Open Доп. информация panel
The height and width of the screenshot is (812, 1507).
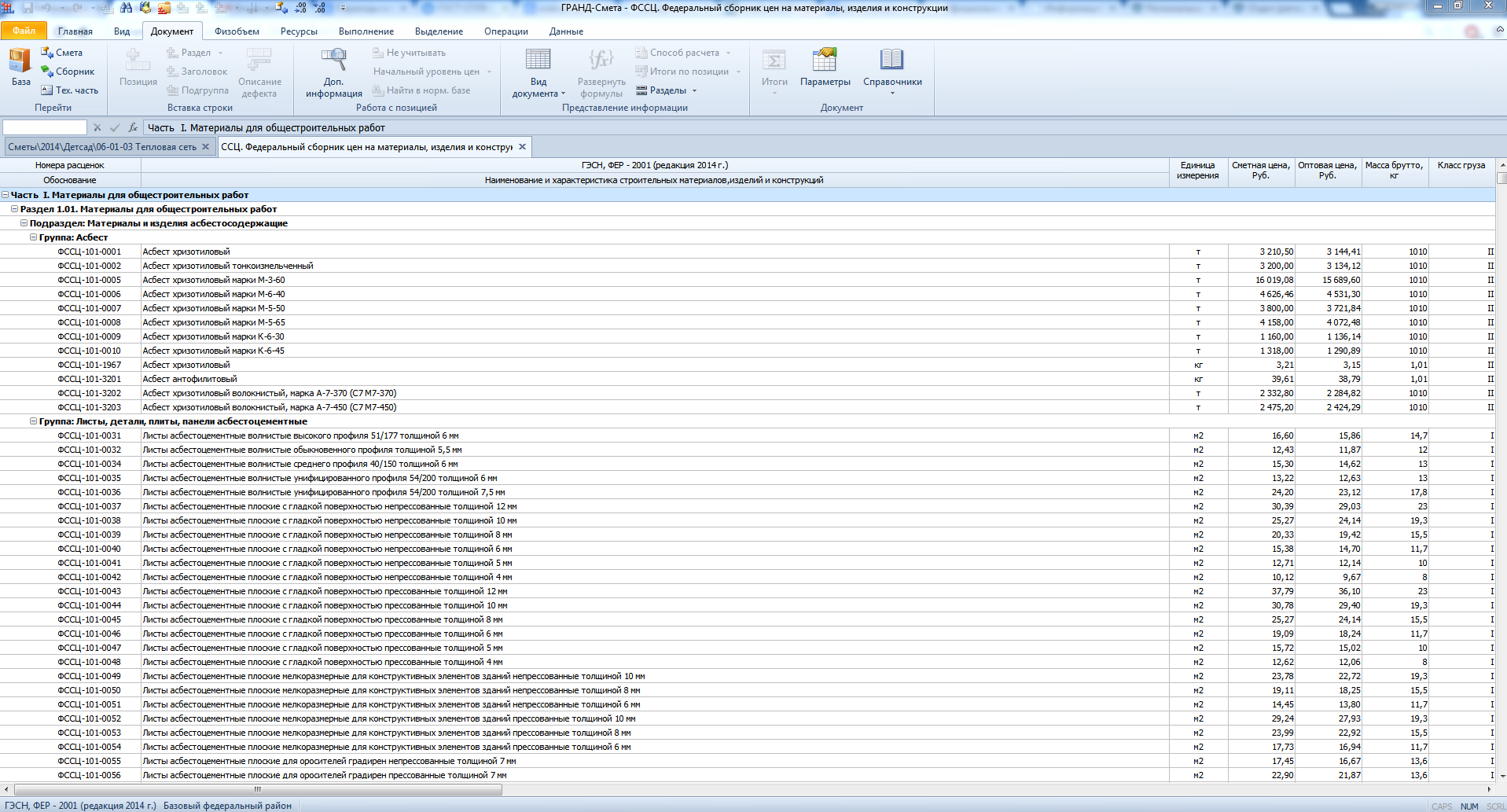click(334, 72)
